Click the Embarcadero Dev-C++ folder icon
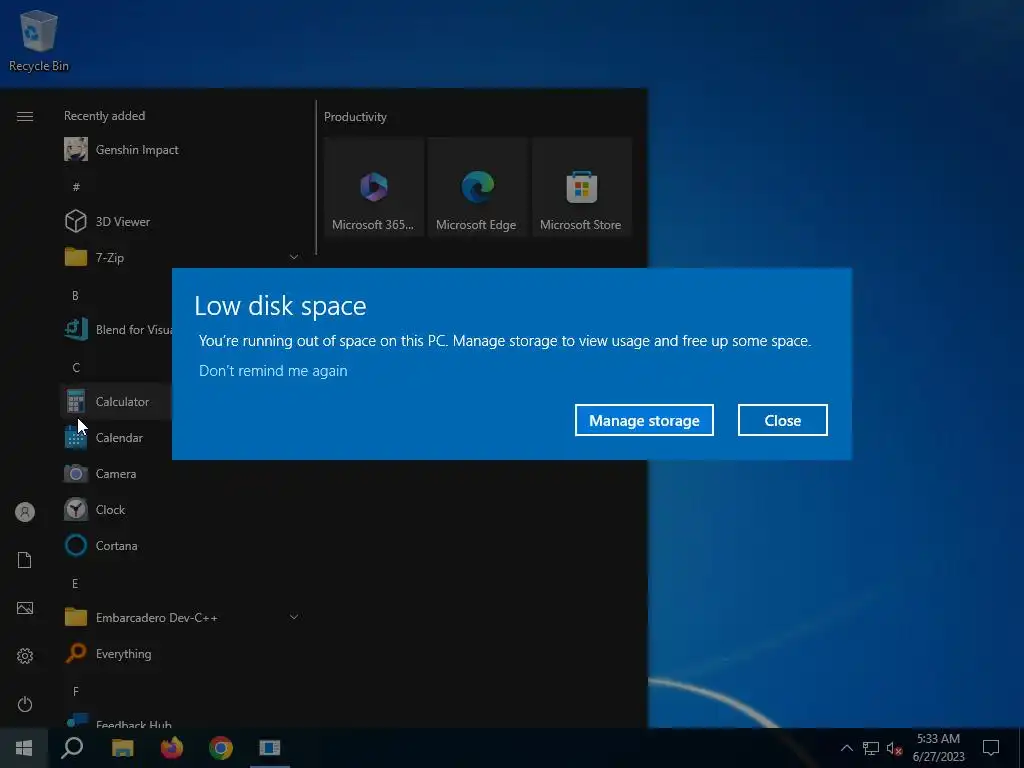Image resolution: width=1024 pixels, height=768 pixels. 76,617
